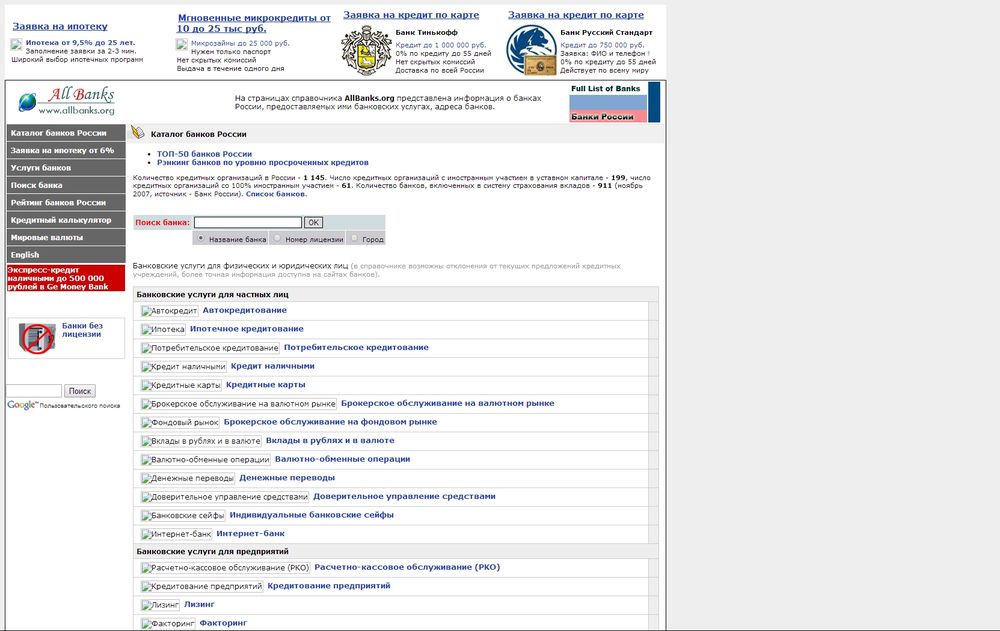Click the Интернет-банк broken image
The image size is (1000, 631).
pyautogui.click(x=176, y=533)
